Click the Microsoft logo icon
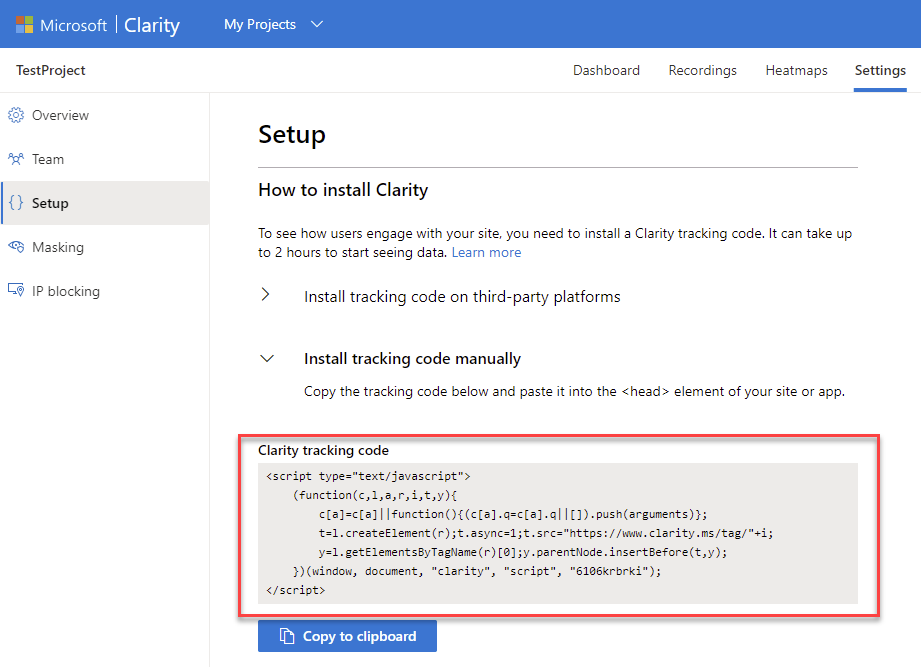The height and width of the screenshot is (667, 921). pos(24,25)
